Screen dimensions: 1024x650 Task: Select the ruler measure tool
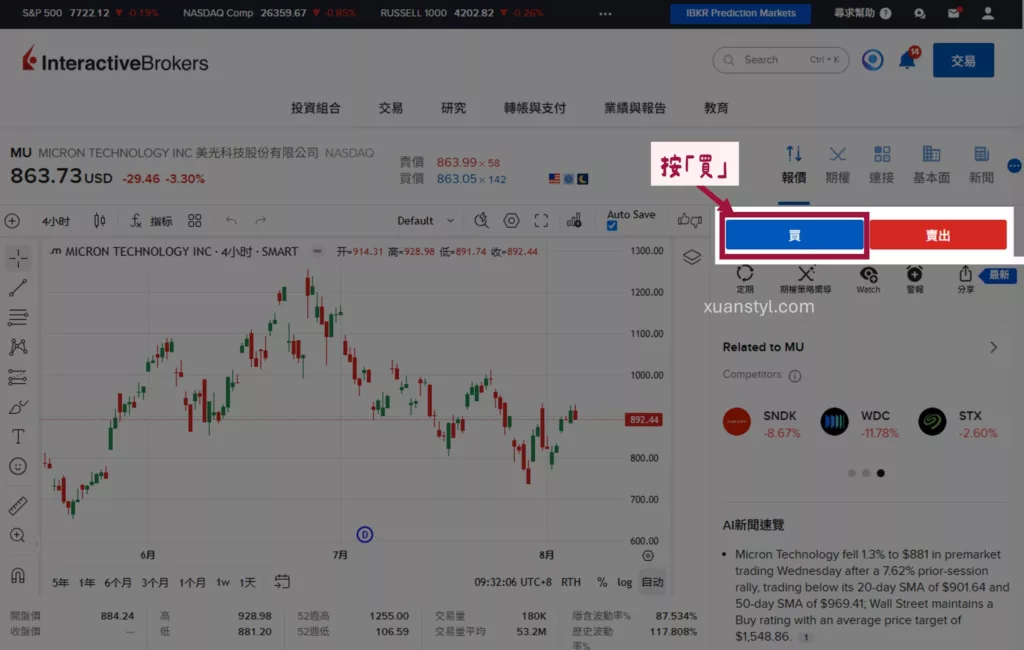click(x=18, y=506)
